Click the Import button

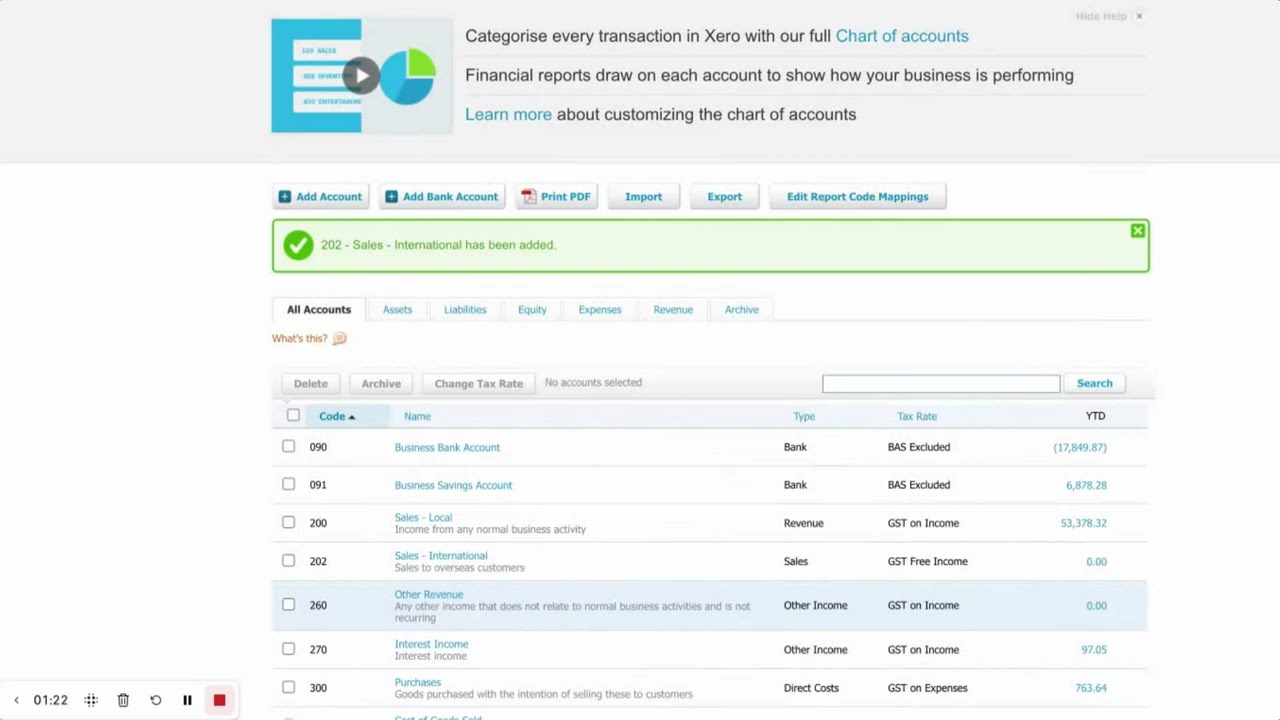click(x=644, y=197)
